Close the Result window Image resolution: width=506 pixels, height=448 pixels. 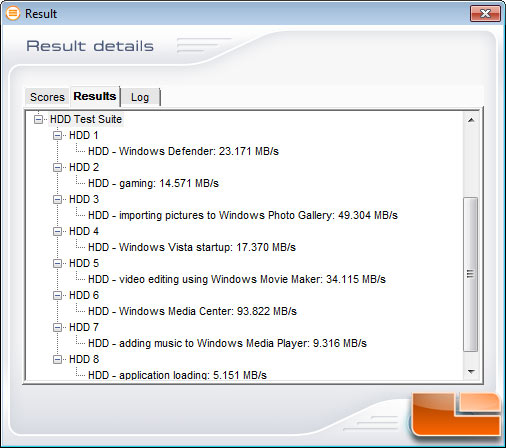(485, 14)
